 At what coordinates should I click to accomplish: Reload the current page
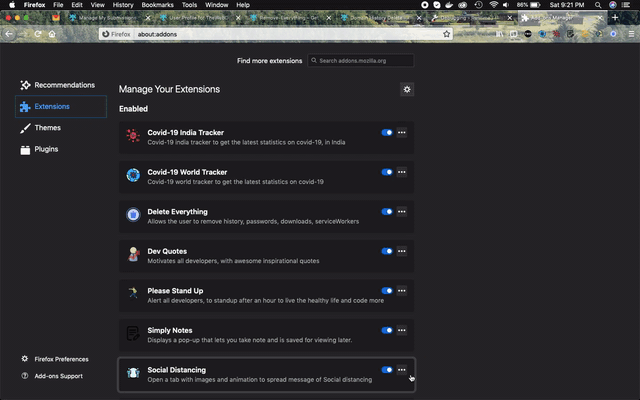point(38,34)
